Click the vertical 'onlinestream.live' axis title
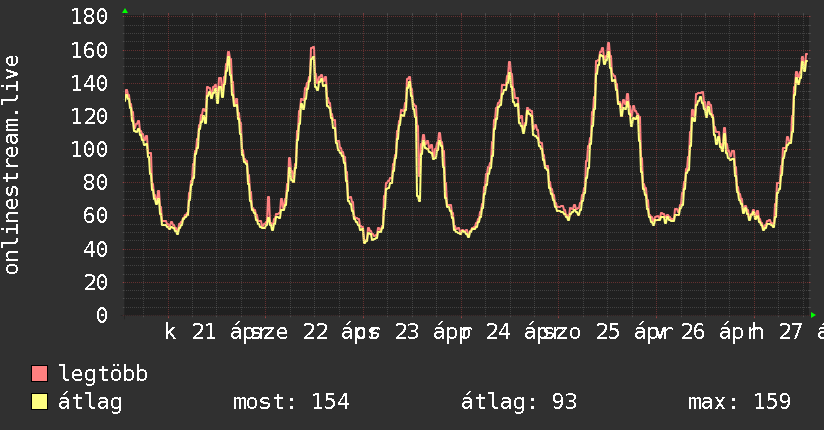Viewport: 824px width, 430px height. 11,165
